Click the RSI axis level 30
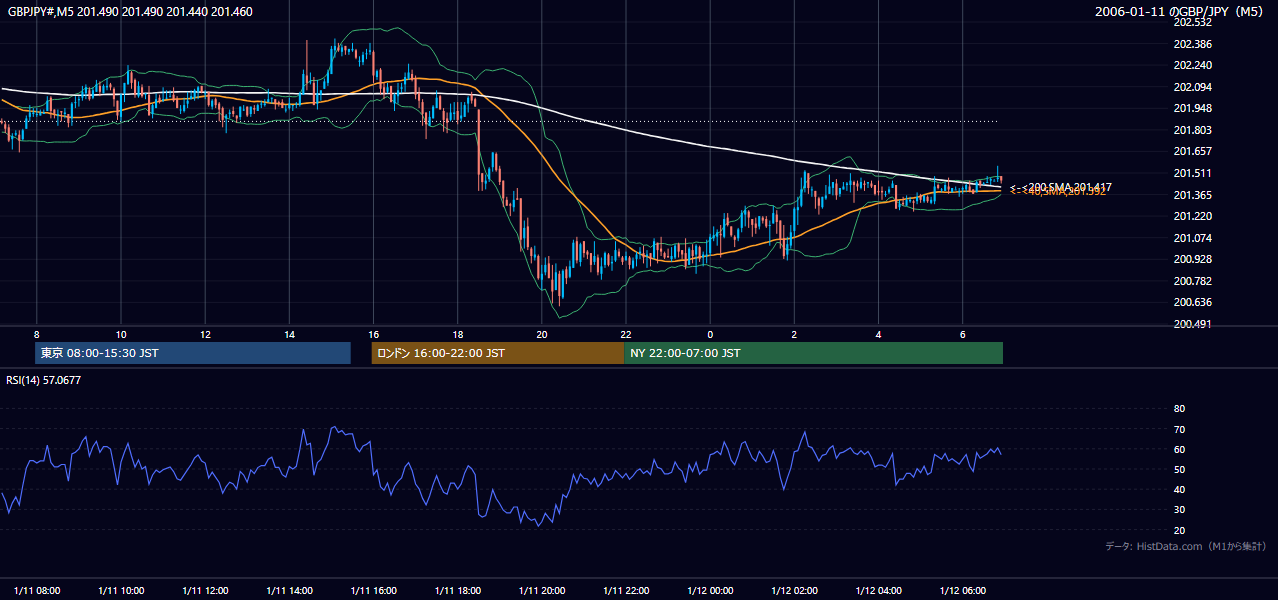This screenshot has height=600, width=1278. coord(1179,510)
